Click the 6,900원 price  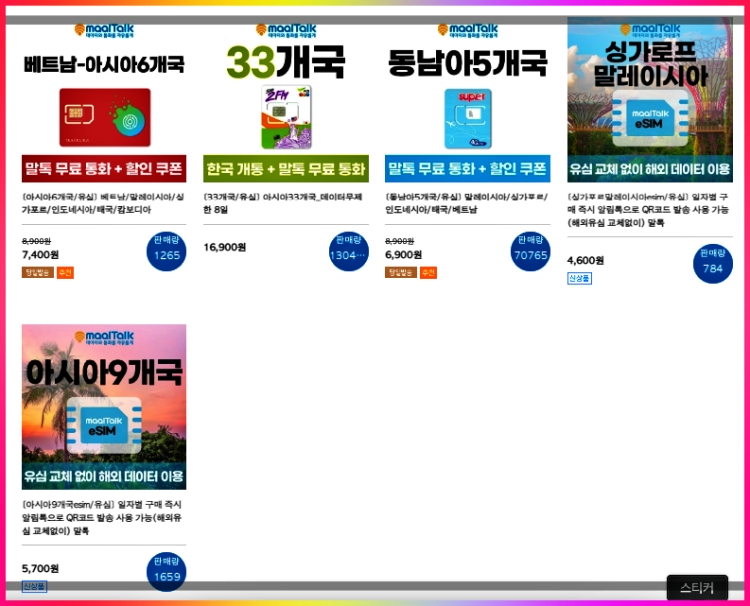(x=404, y=254)
